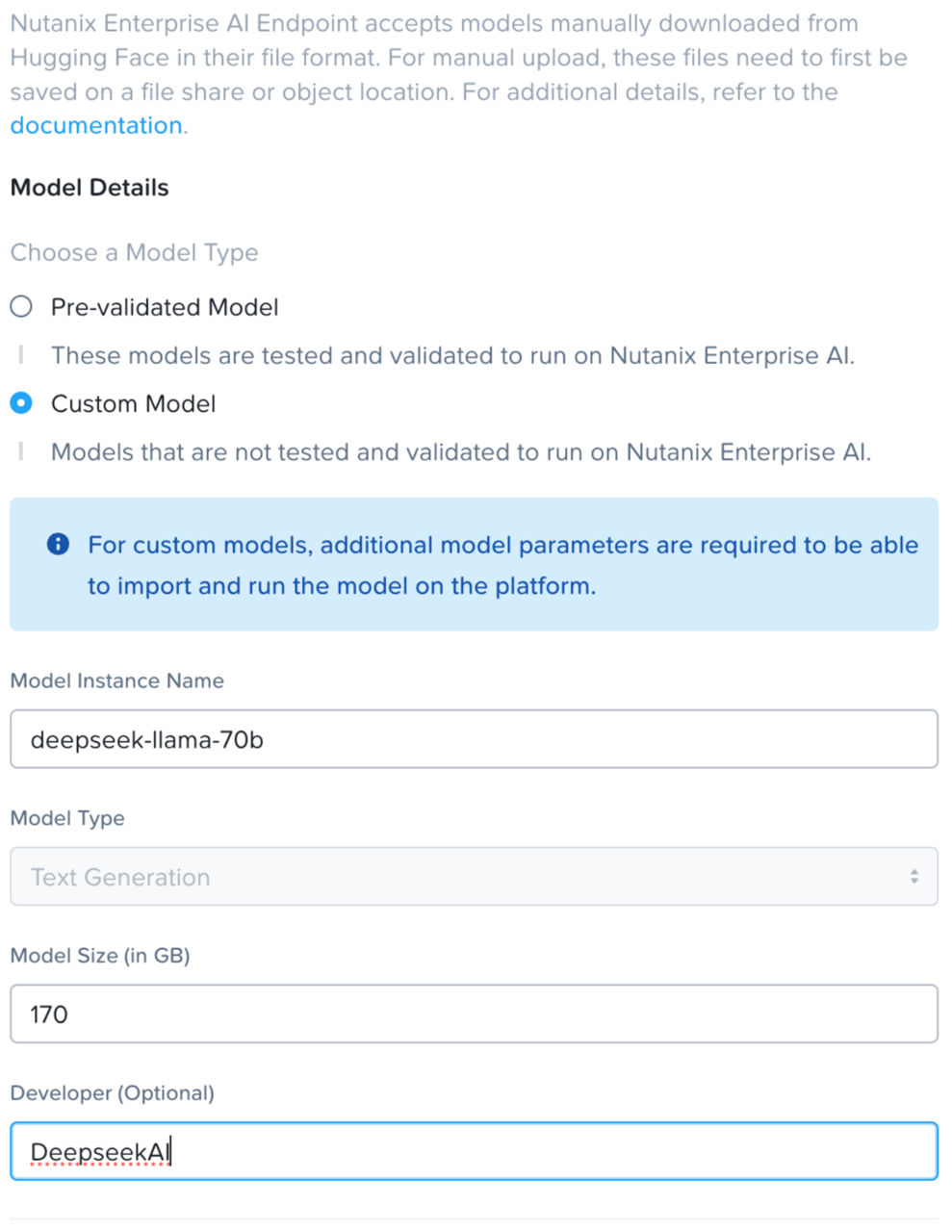This screenshot has height=1232, width=952.
Task: Click the blue info icon in the banner
Action: click(x=57, y=544)
